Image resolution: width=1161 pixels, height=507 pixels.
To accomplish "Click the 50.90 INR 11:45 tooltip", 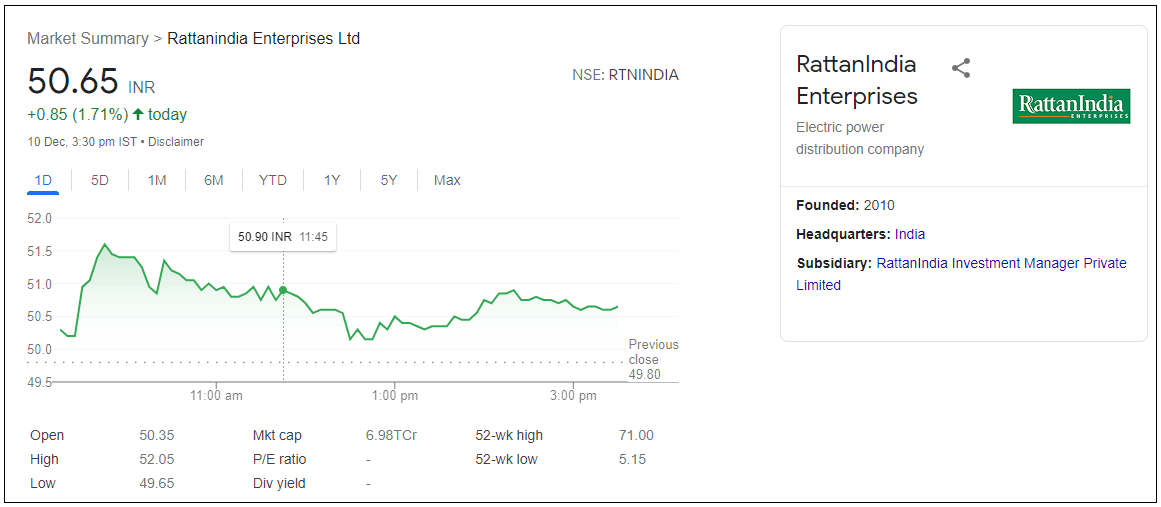I will [x=283, y=237].
